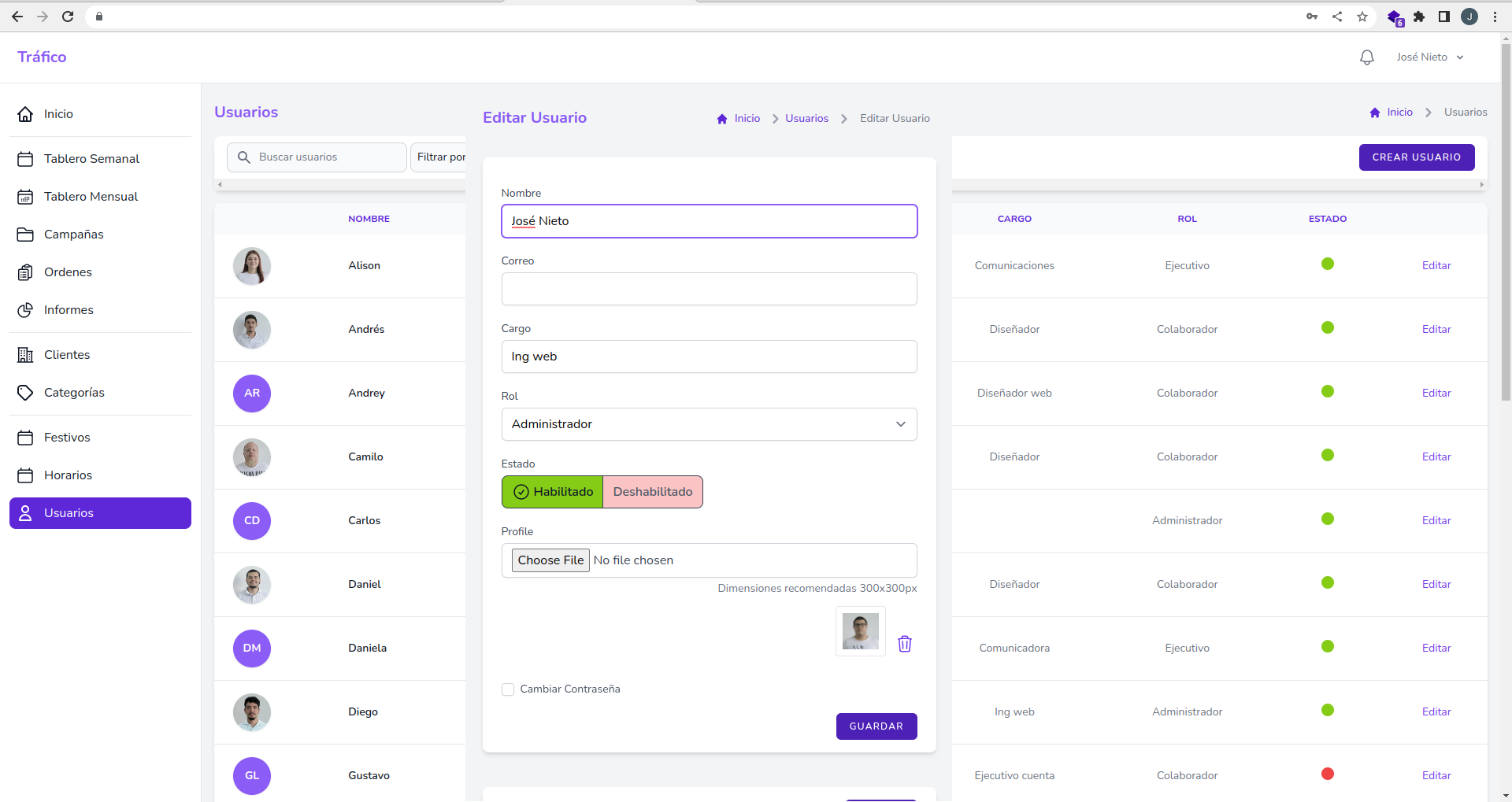Screen dimensions: 1512x802
Task: Click the Clientes building icon
Action: [x=25, y=355]
